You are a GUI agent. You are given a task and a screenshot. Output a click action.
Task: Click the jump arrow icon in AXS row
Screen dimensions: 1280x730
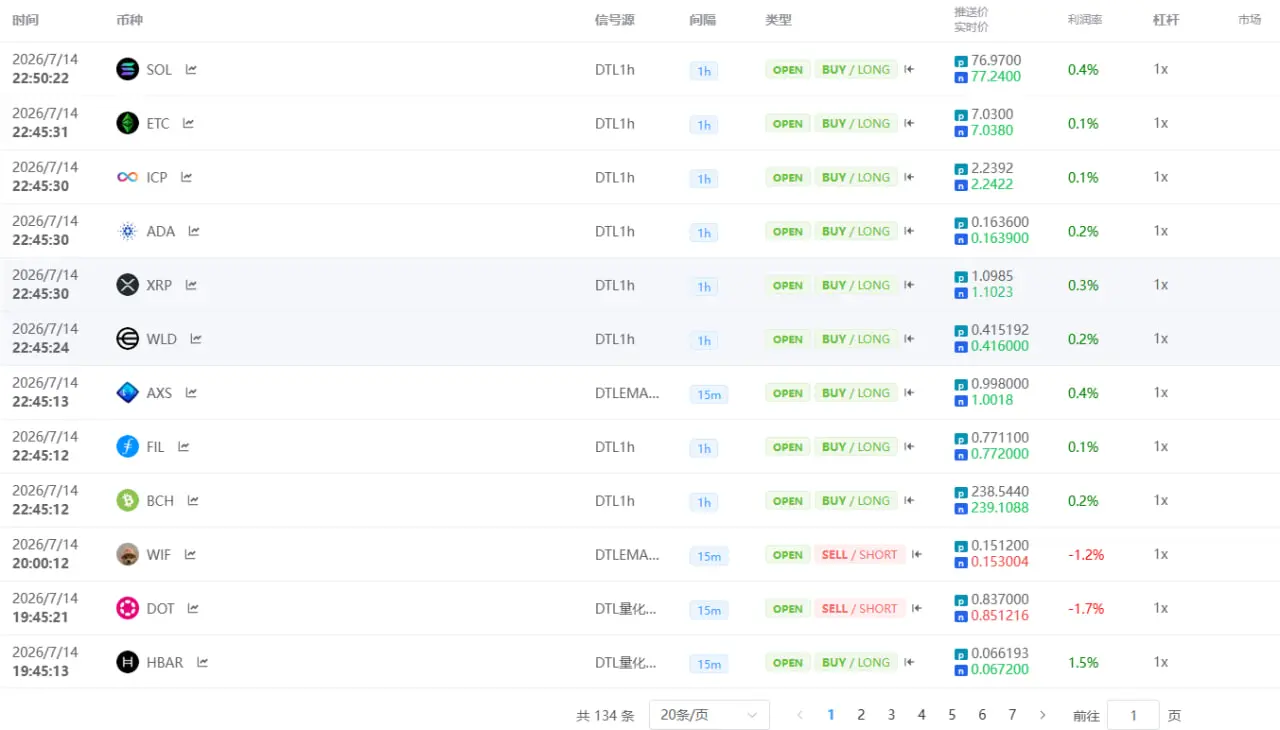coord(909,393)
